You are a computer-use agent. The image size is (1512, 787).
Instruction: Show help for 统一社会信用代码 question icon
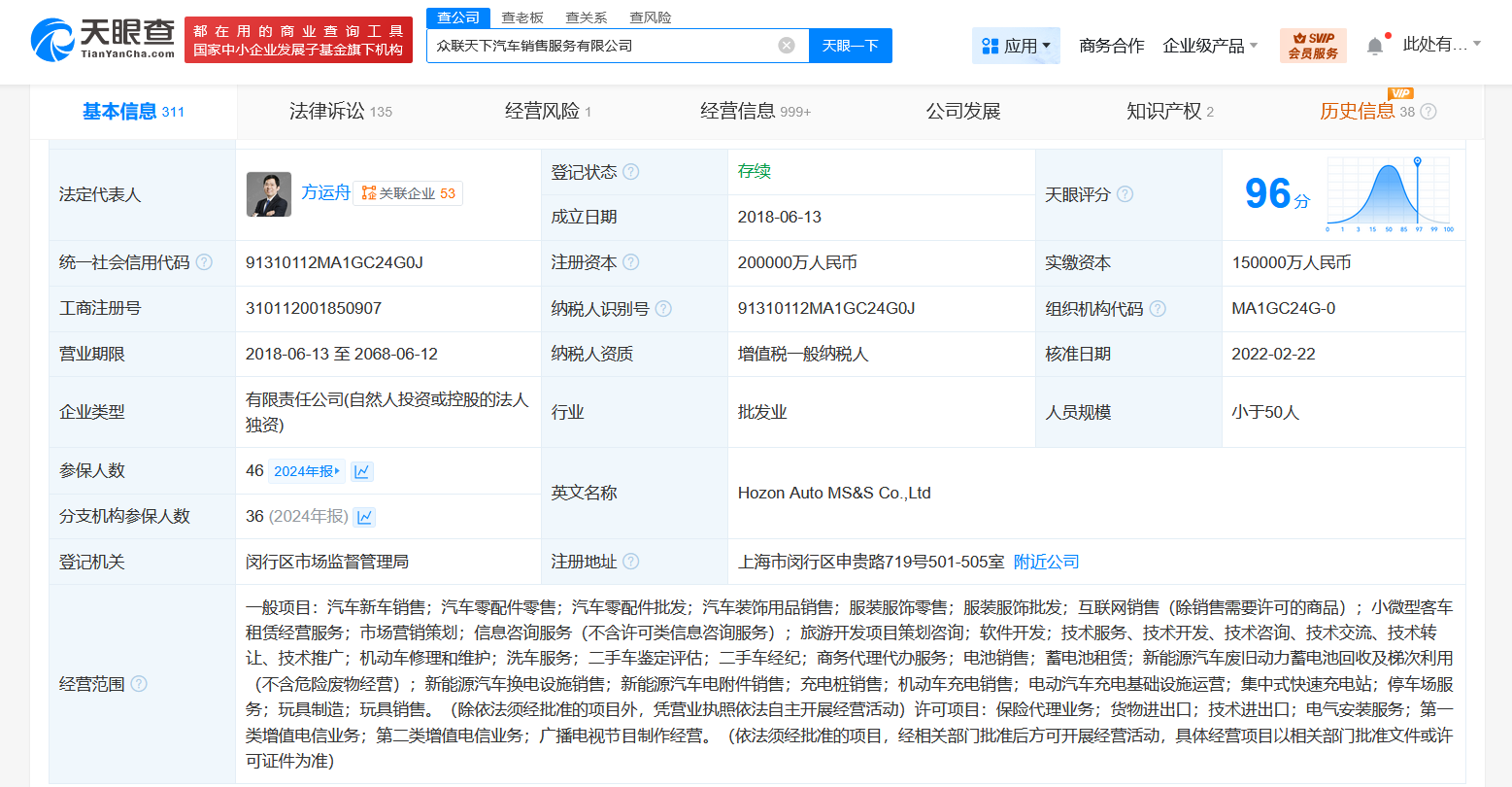click(x=204, y=262)
